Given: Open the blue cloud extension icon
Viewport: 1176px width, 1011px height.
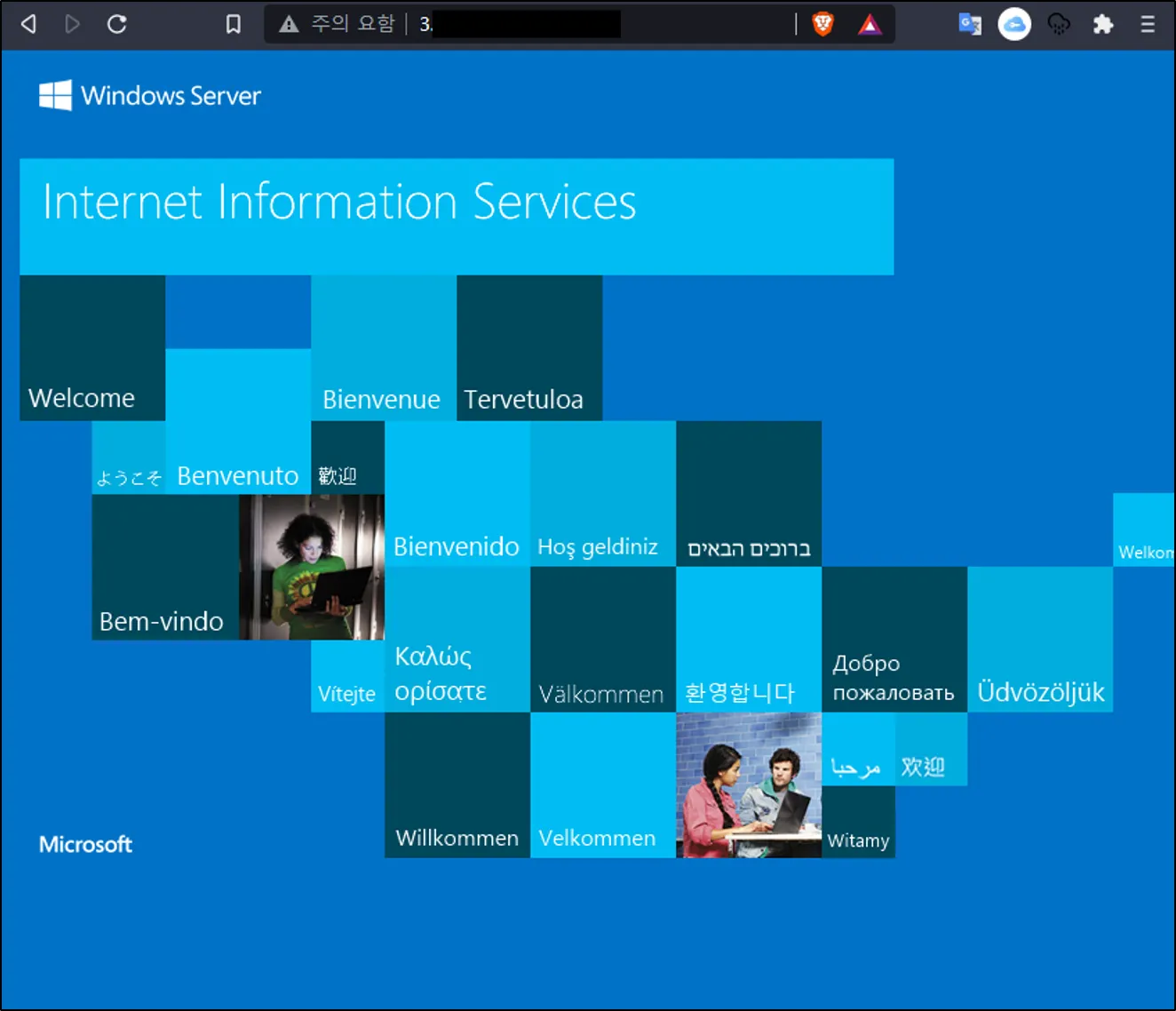Looking at the screenshot, I should pyautogui.click(x=1014, y=24).
